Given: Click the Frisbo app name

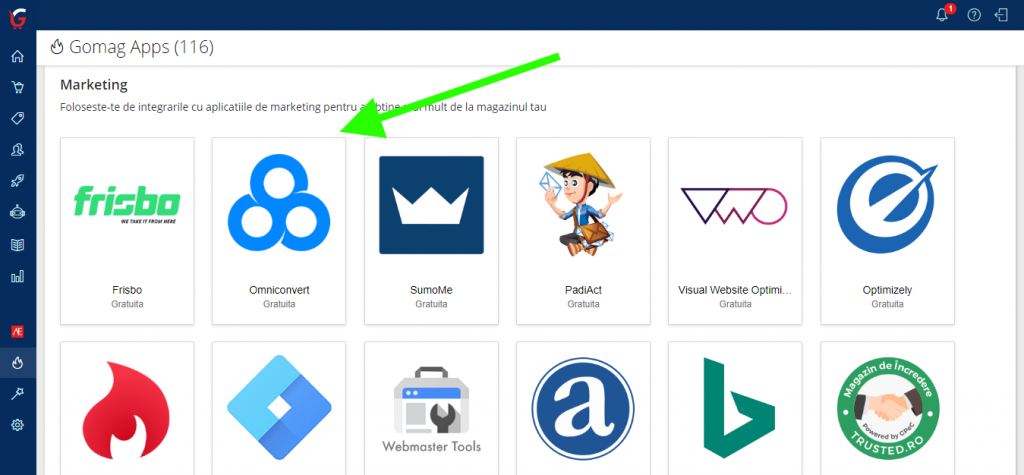Looking at the screenshot, I should [127, 290].
